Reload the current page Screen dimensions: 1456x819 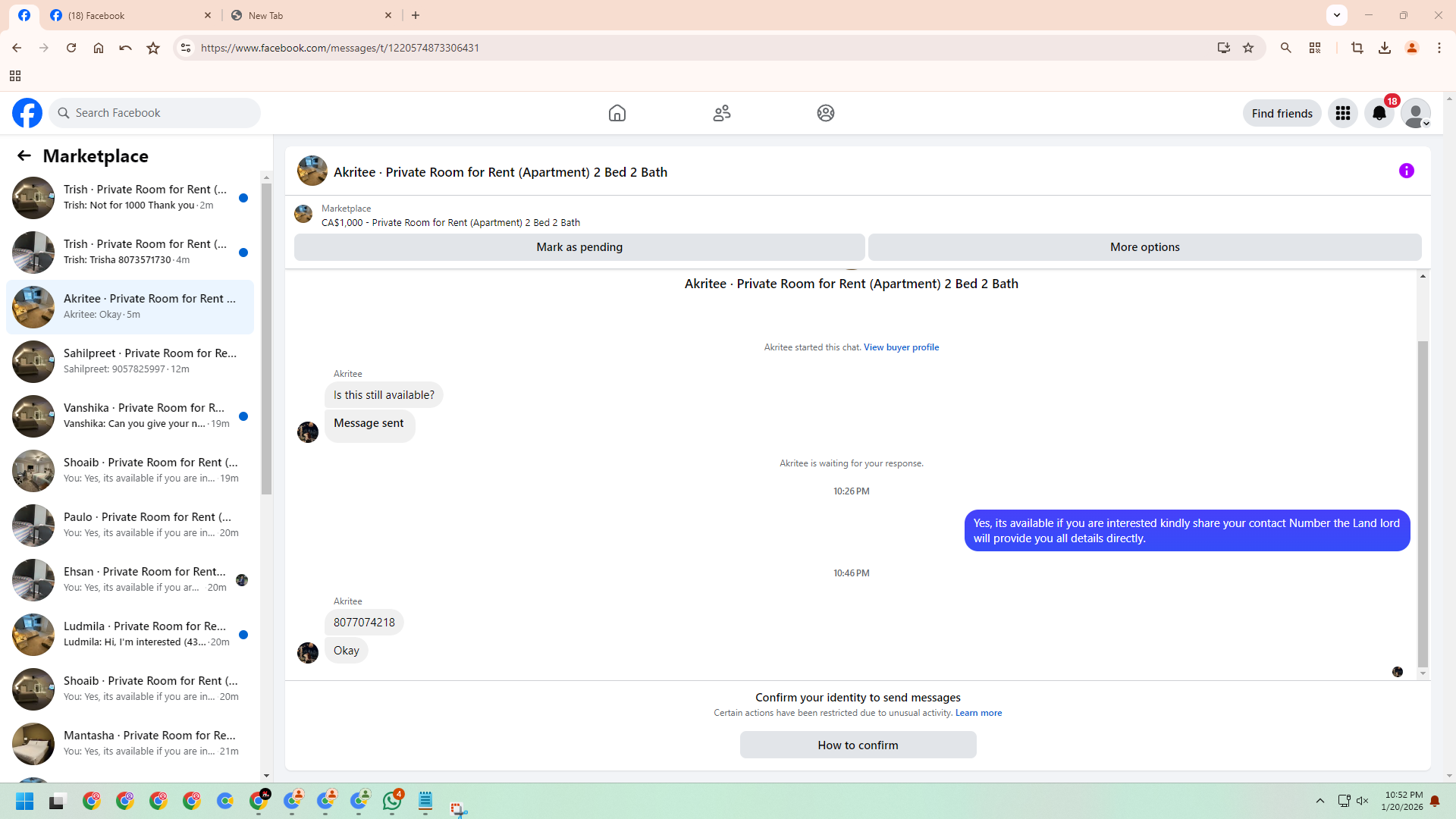71,48
